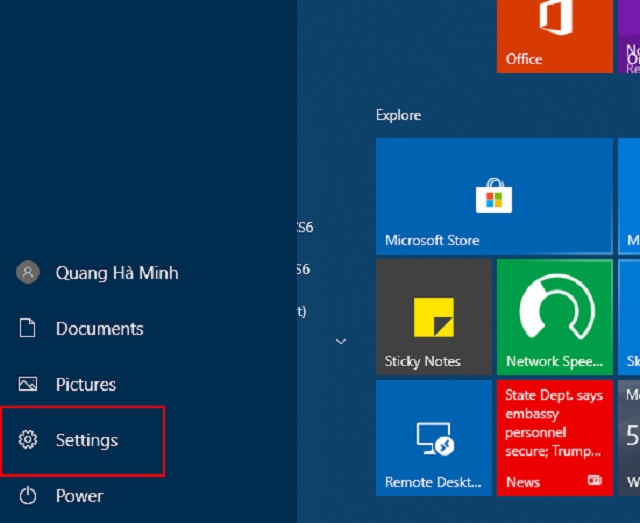640x523 pixels.
Task: Open the Sticky Notes tile
Action: tap(433, 317)
